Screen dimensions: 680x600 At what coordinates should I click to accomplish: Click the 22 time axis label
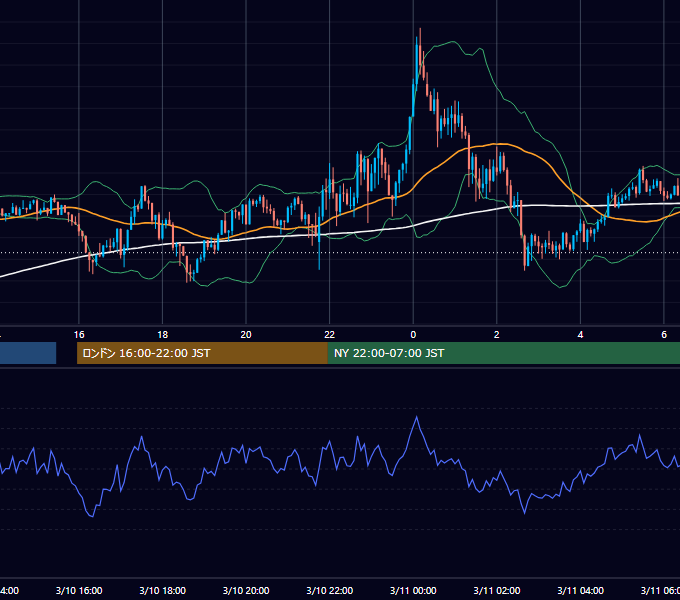[x=330, y=335]
